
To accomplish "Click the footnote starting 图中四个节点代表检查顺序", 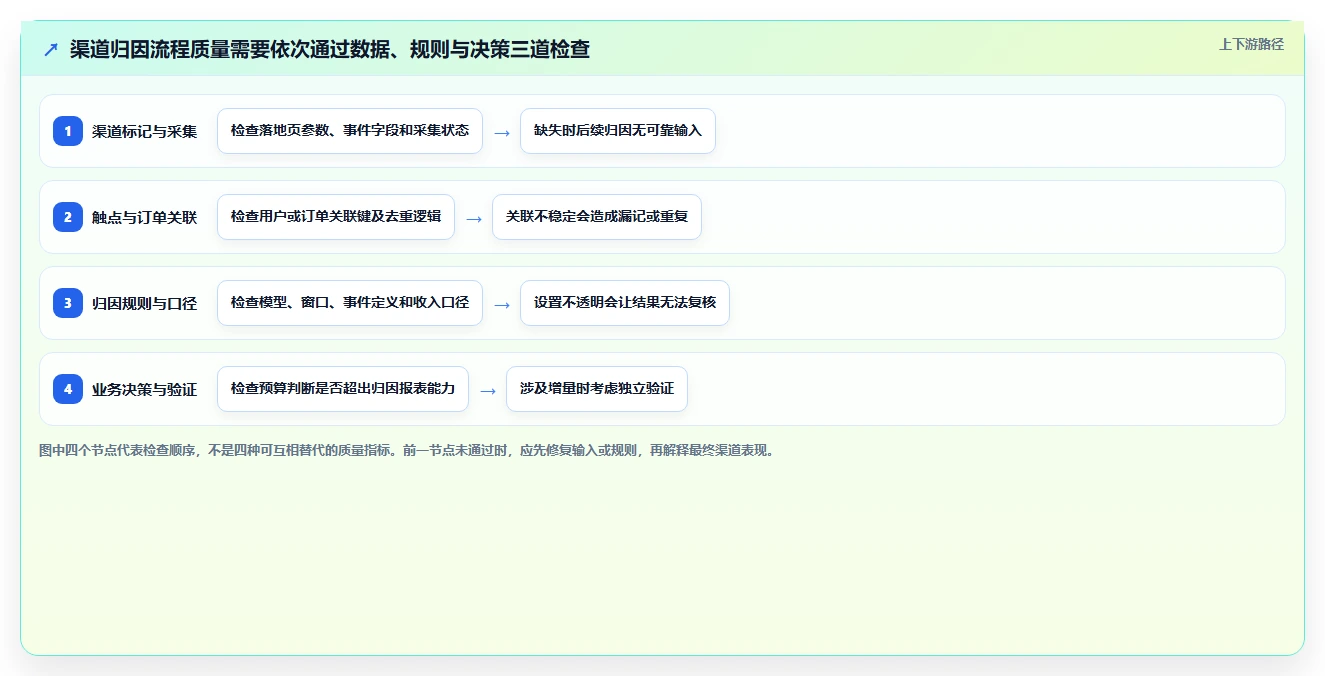I will click(x=407, y=451).
